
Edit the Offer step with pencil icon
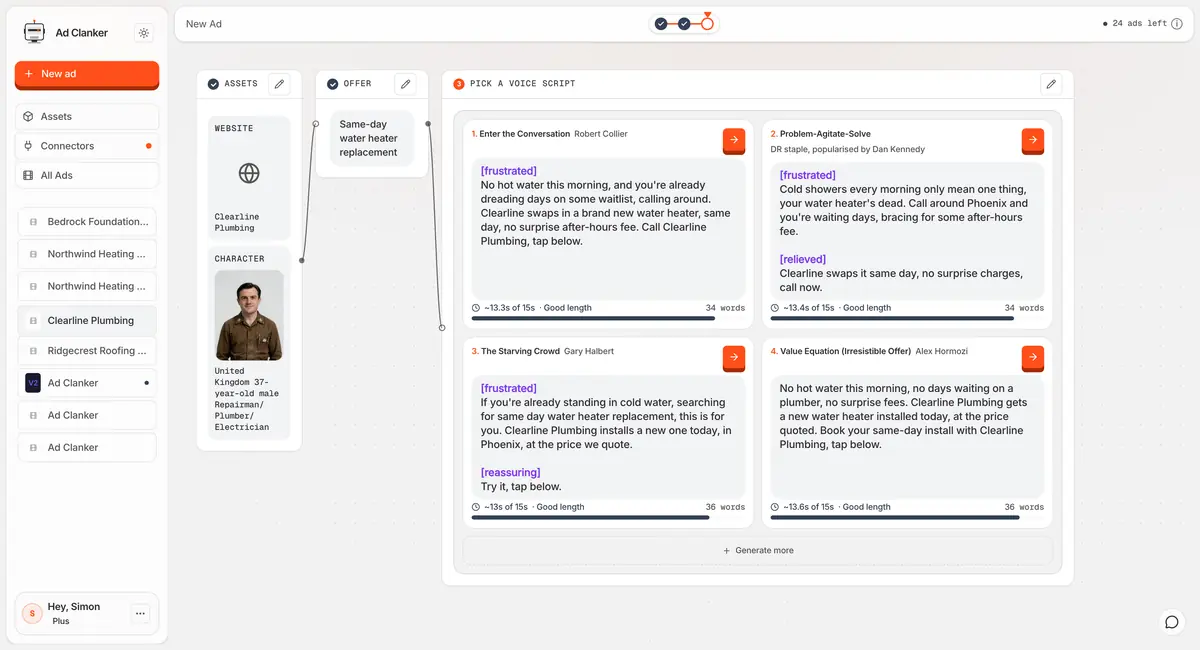click(x=405, y=84)
